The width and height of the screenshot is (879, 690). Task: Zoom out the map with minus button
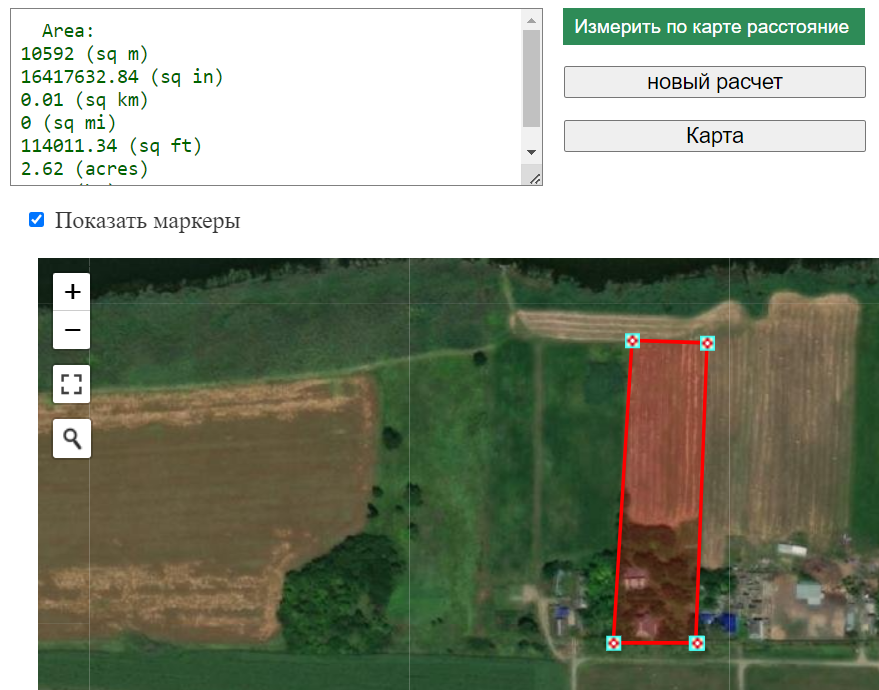coord(72,330)
